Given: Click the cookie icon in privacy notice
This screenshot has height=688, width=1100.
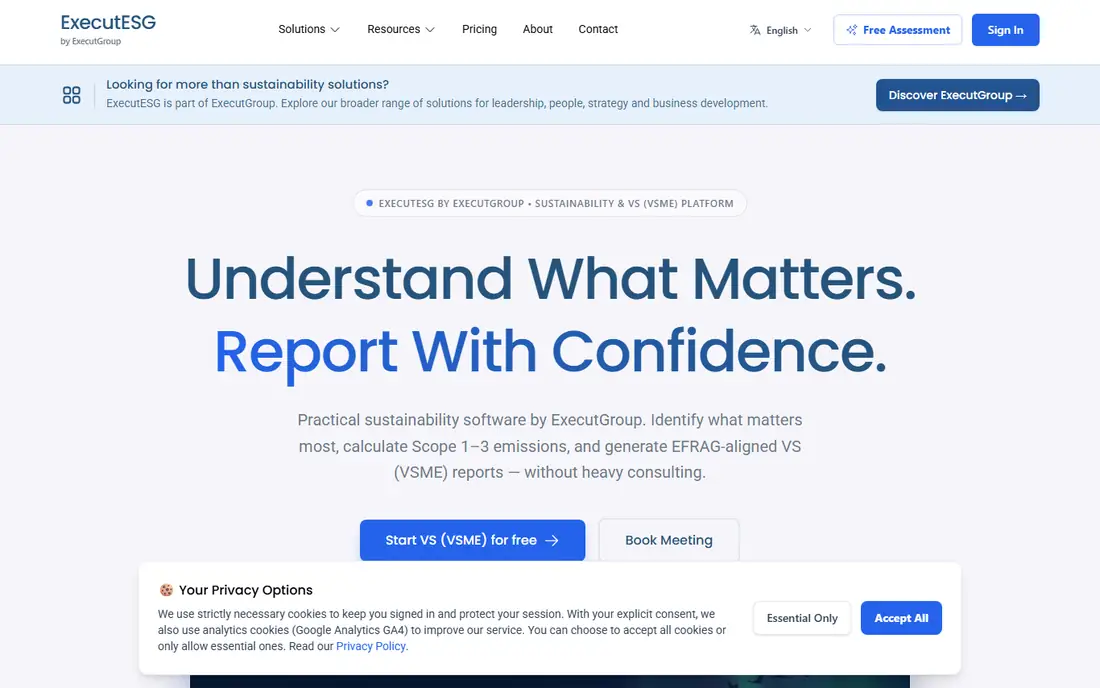Looking at the screenshot, I should tap(166, 591).
